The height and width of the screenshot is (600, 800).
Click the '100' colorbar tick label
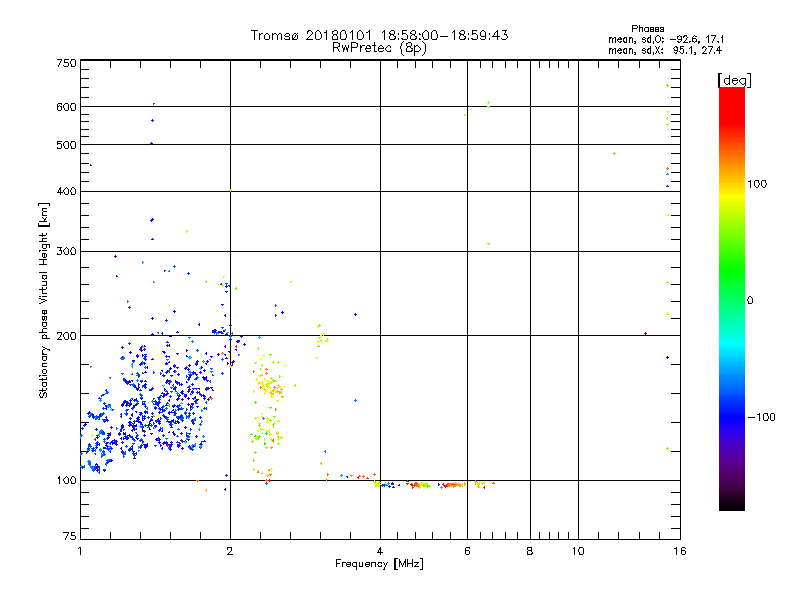(757, 184)
